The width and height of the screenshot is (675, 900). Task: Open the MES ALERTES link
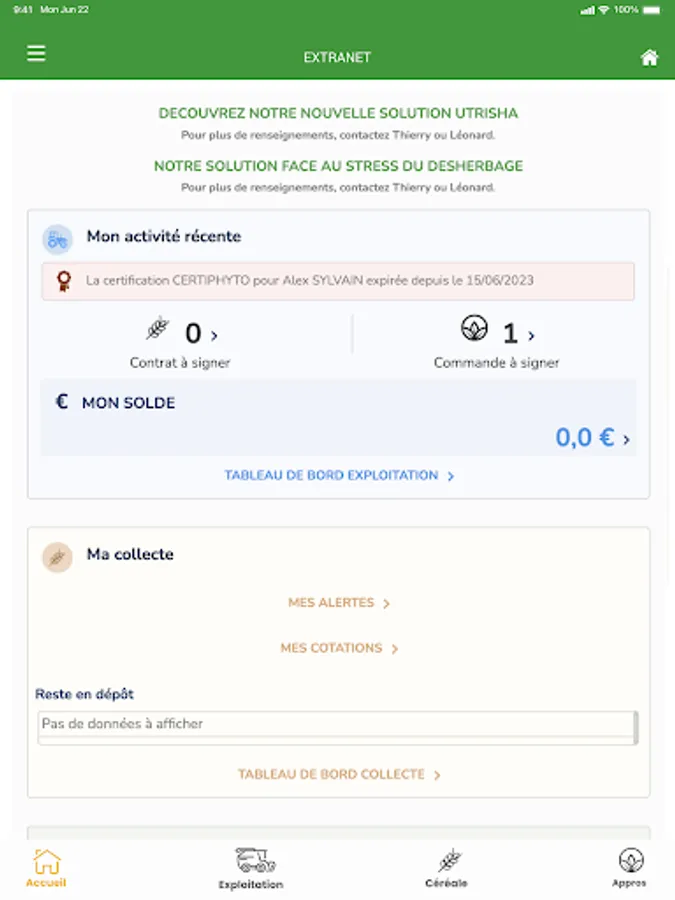(339, 603)
